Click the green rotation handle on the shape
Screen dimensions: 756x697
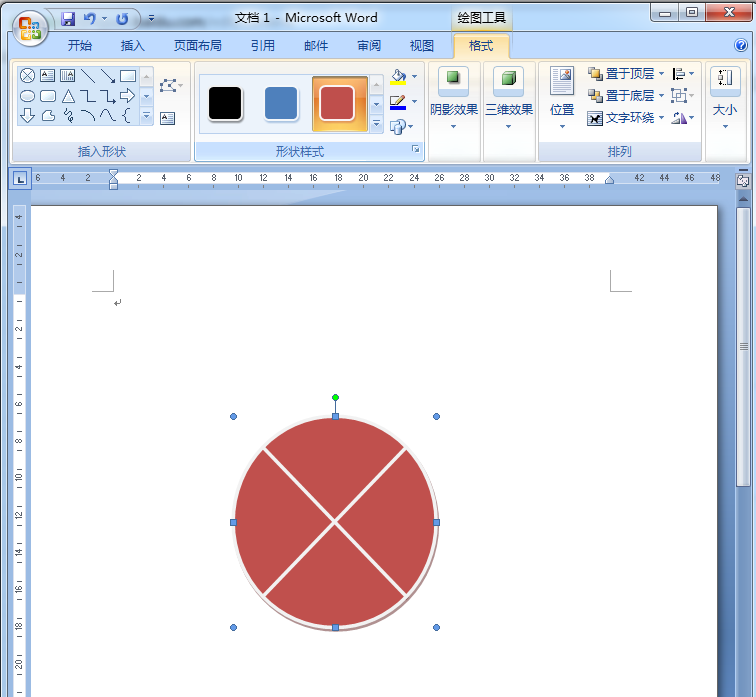point(335,397)
